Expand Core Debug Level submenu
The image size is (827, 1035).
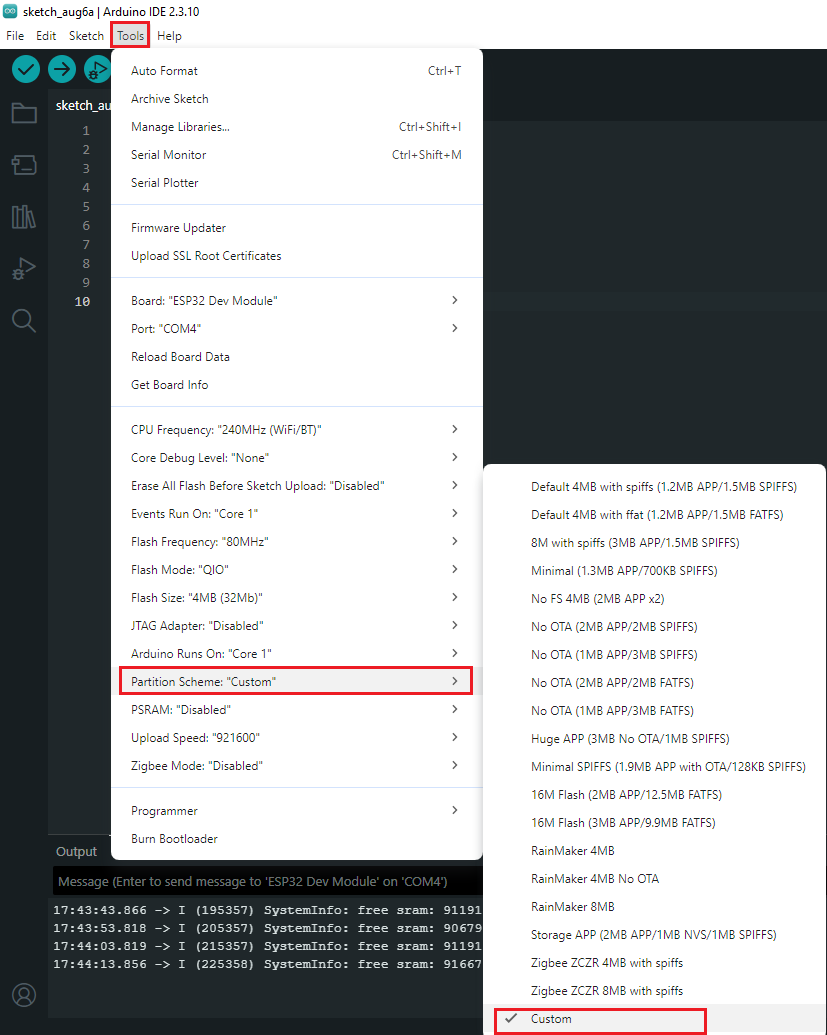point(297,457)
